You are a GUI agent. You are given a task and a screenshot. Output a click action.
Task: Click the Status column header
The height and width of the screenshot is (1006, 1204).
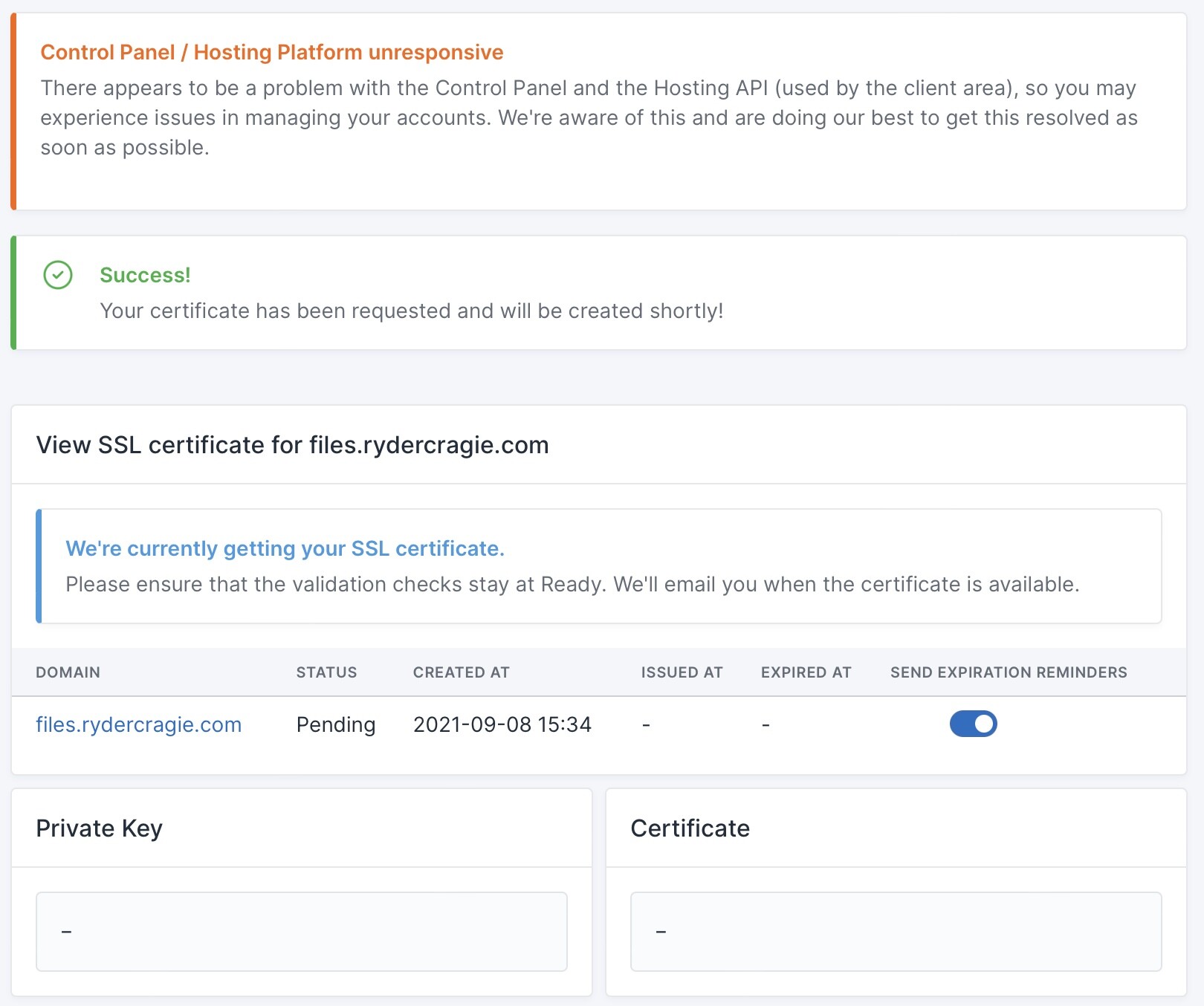click(326, 672)
